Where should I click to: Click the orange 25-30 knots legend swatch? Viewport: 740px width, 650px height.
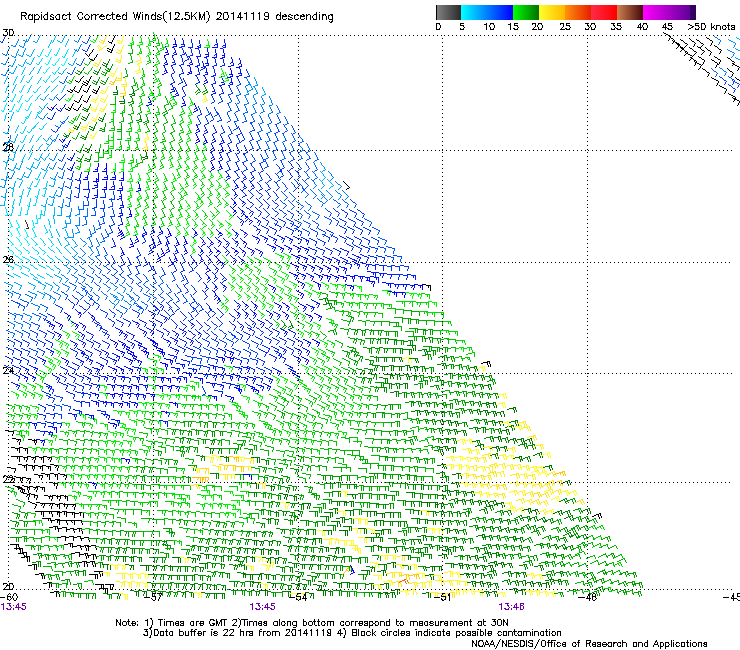point(578,12)
